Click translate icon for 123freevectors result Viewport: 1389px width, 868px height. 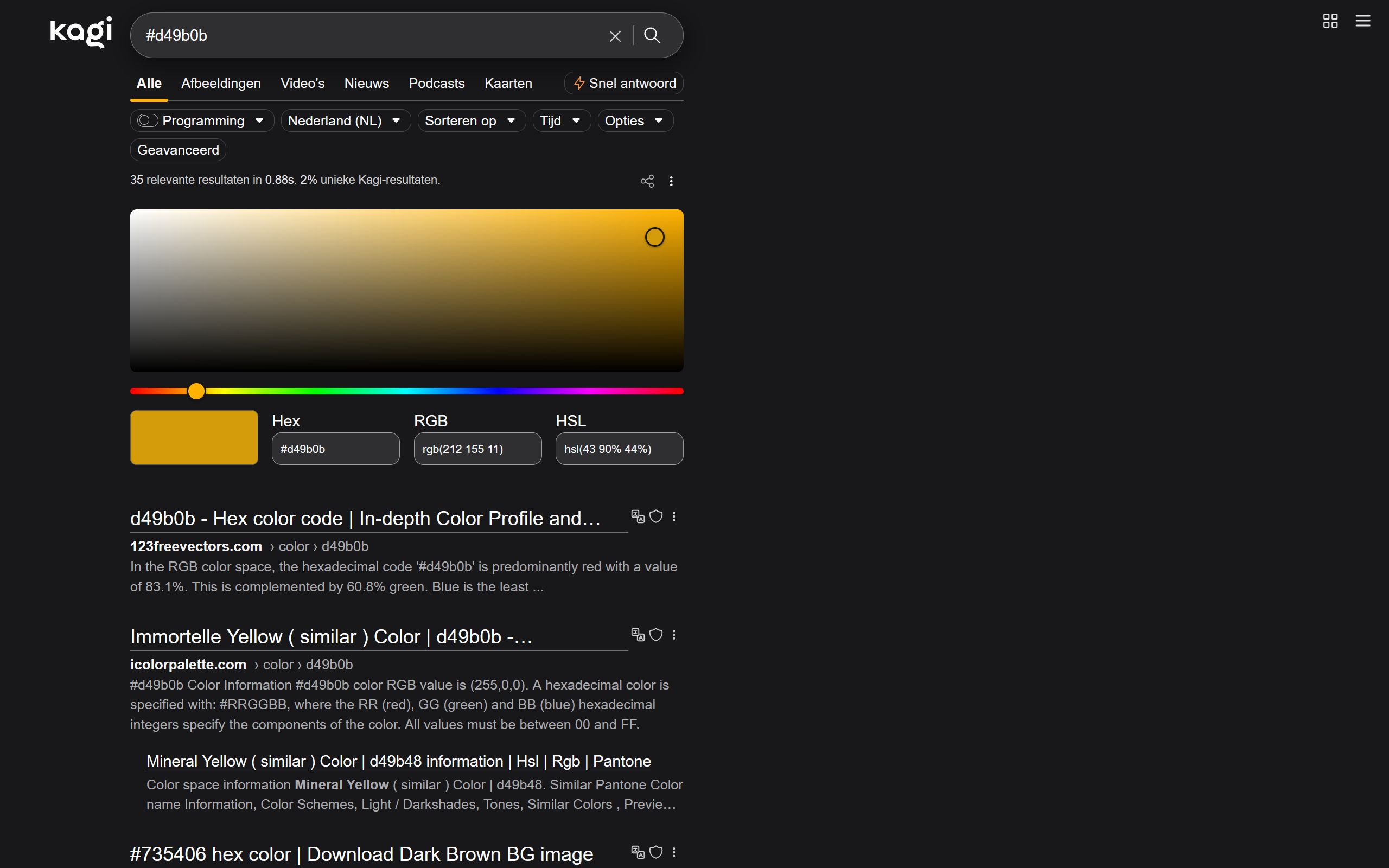[x=638, y=516]
